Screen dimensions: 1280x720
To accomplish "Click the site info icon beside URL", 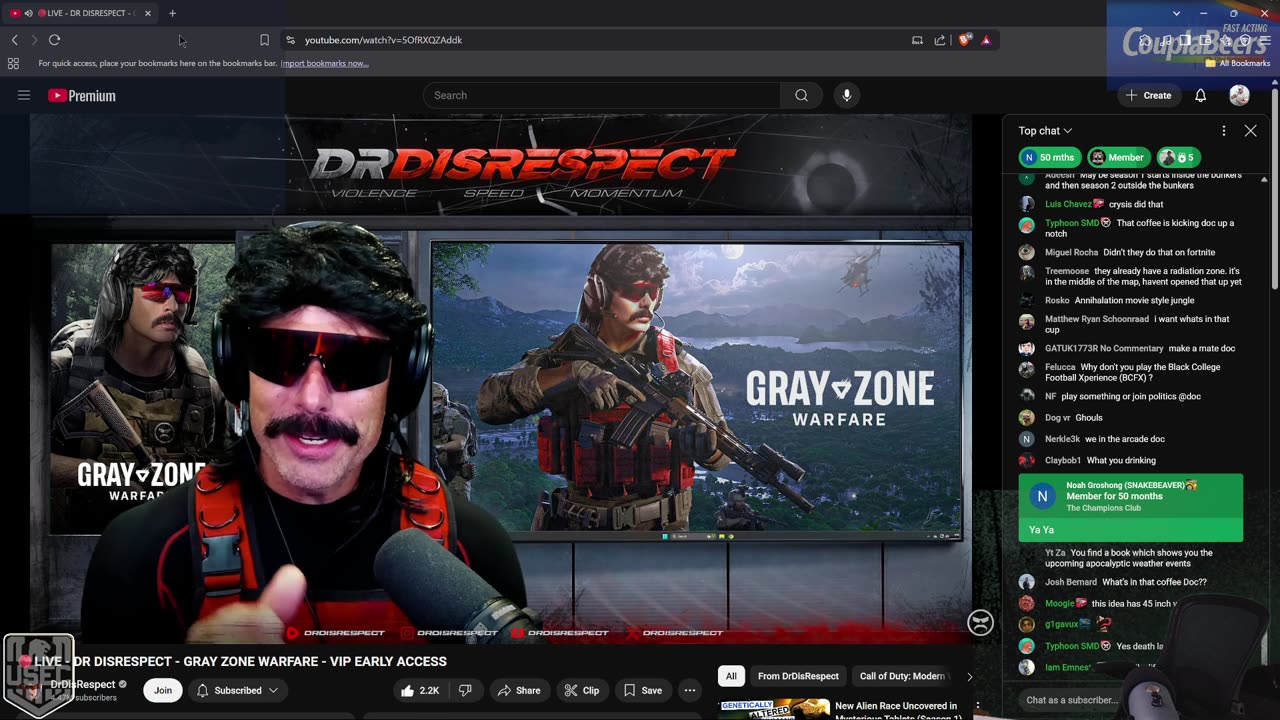I will [290, 40].
